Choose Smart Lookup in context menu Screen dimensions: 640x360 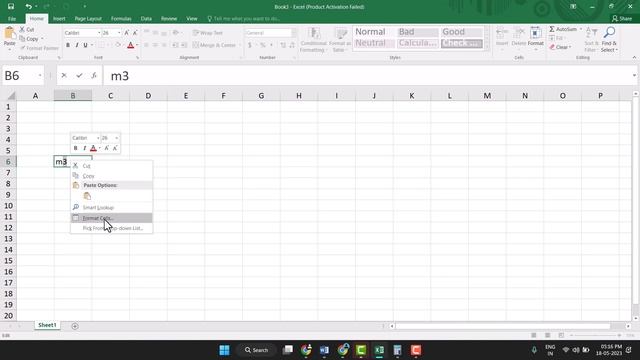coord(111,207)
